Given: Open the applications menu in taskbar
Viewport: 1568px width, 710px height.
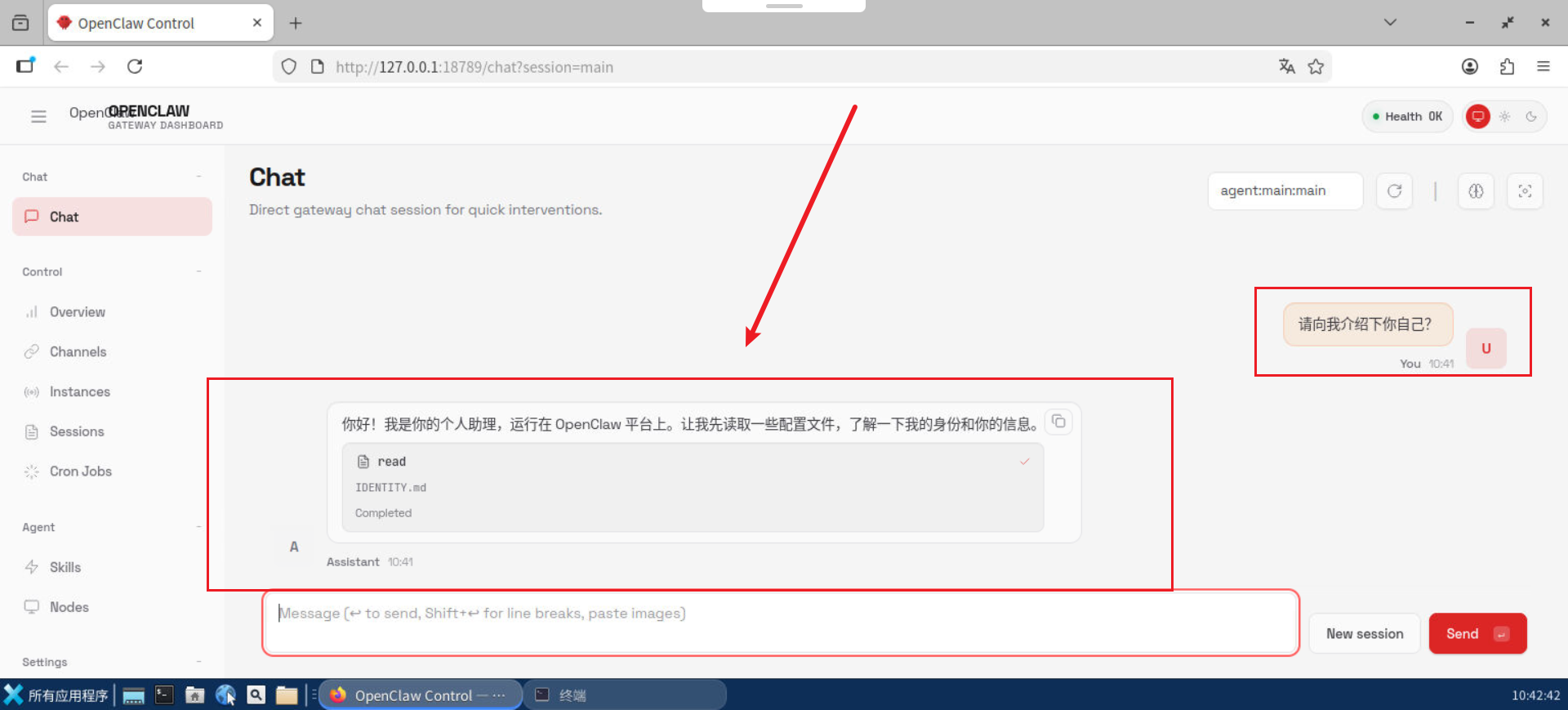Looking at the screenshot, I should tap(56, 695).
